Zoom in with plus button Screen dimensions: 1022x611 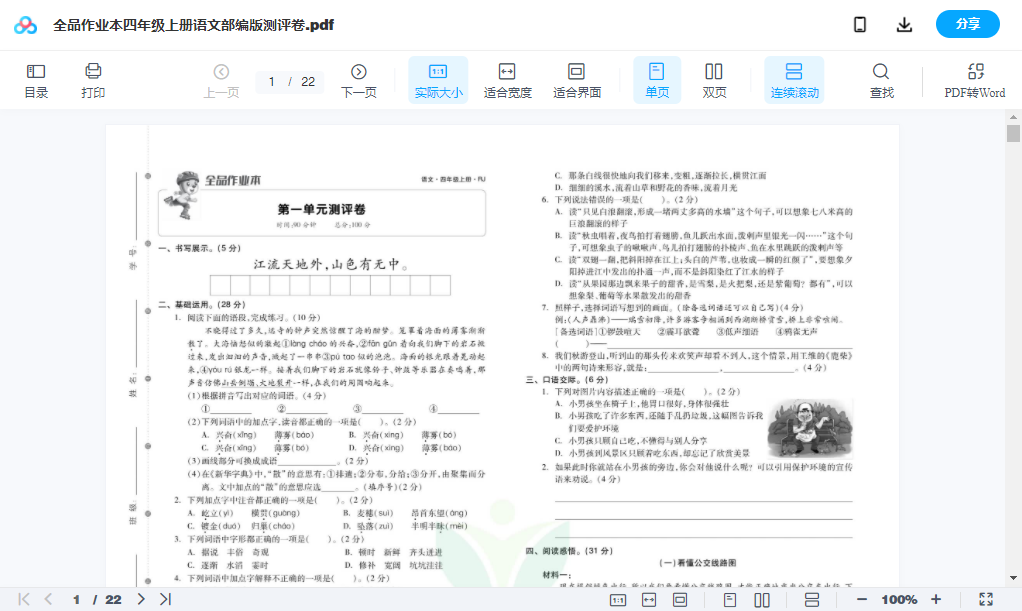(936, 599)
